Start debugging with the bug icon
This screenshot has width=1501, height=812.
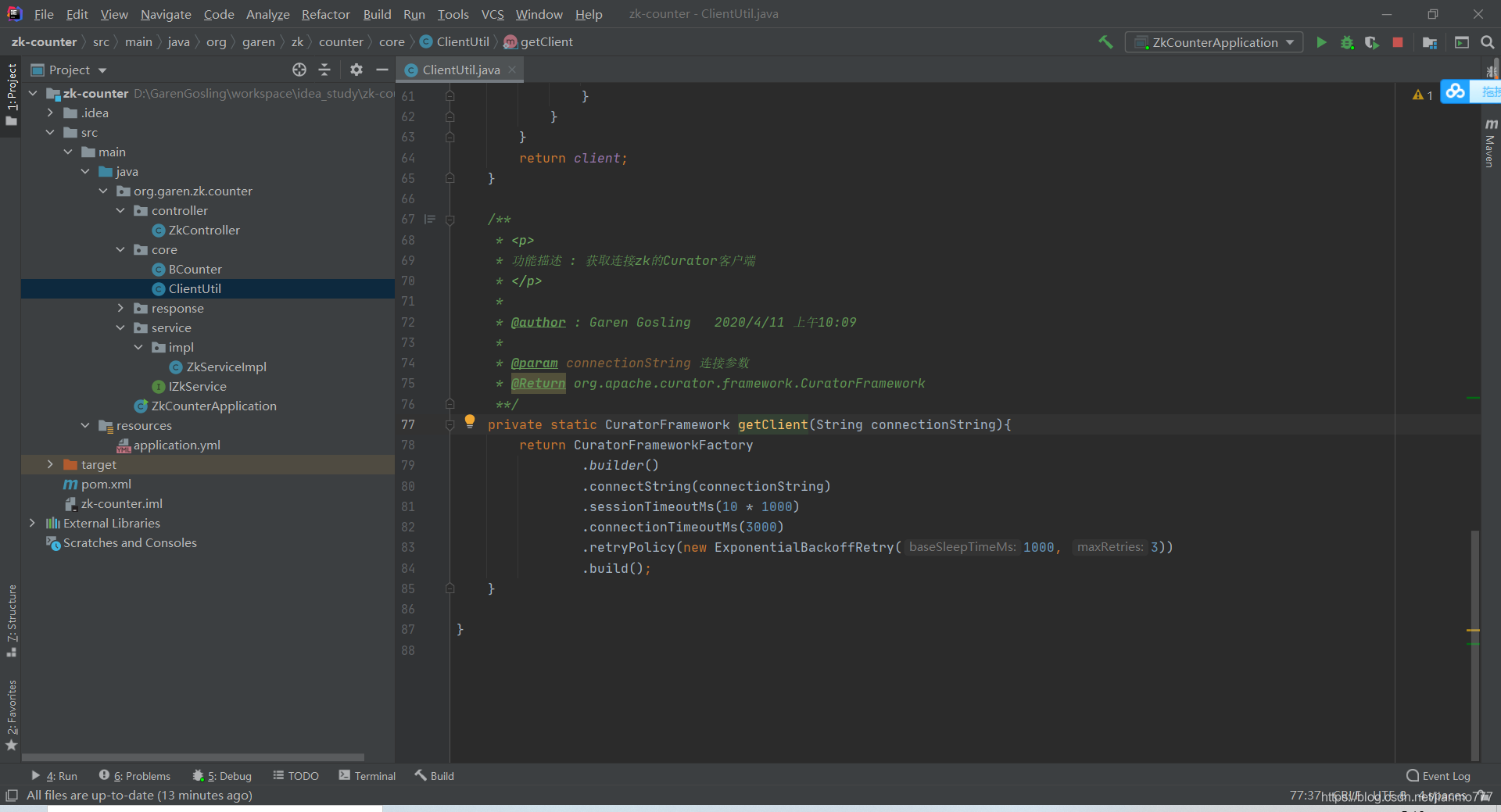pyautogui.click(x=1347, y=42)
